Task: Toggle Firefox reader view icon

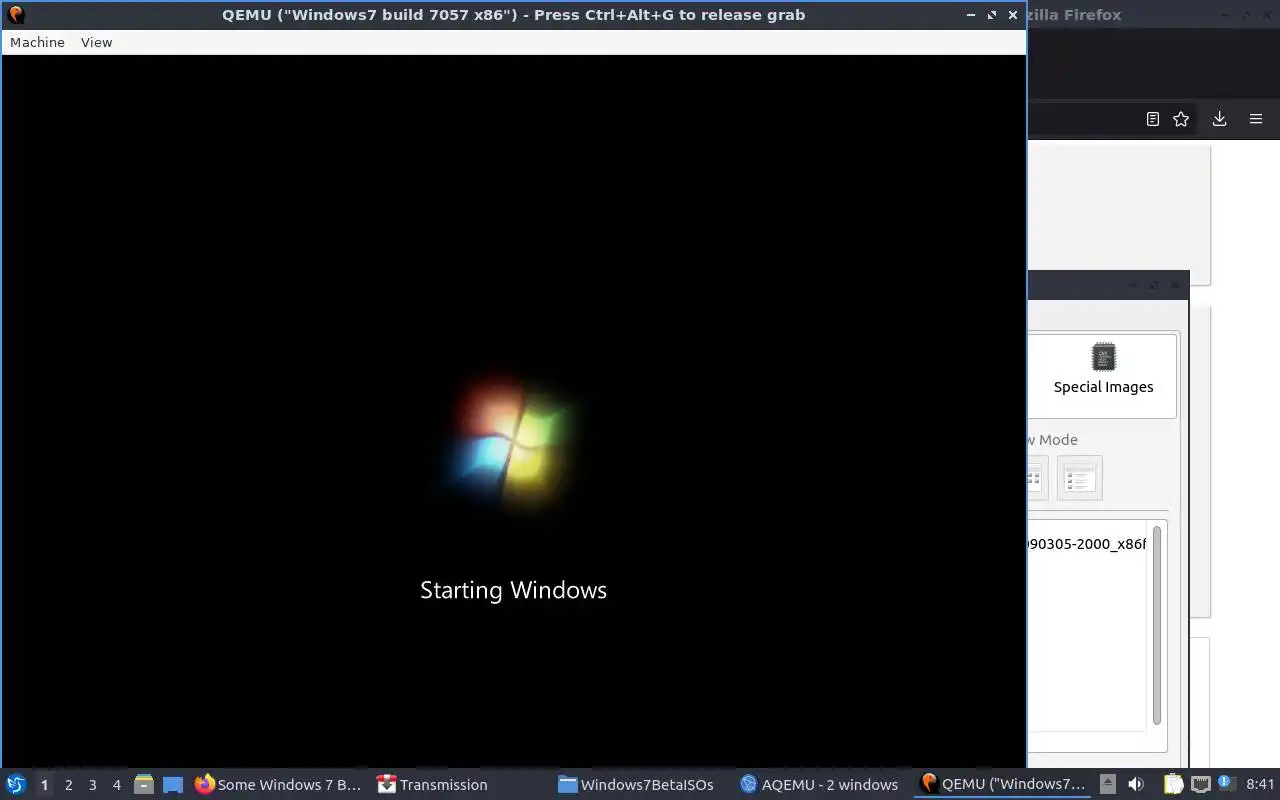Action: pos(1152,119)
